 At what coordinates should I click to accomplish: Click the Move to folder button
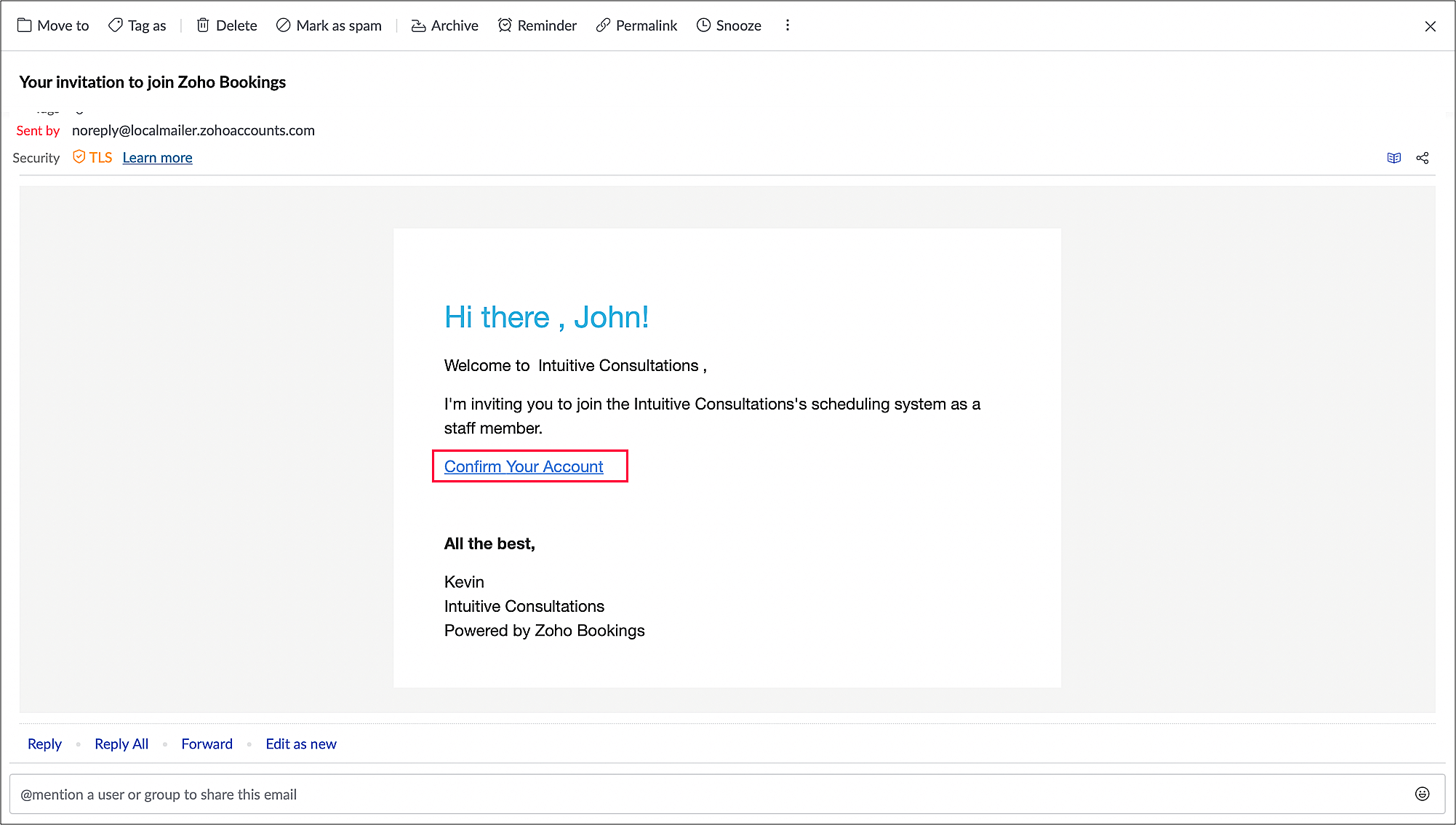point(53,25)
